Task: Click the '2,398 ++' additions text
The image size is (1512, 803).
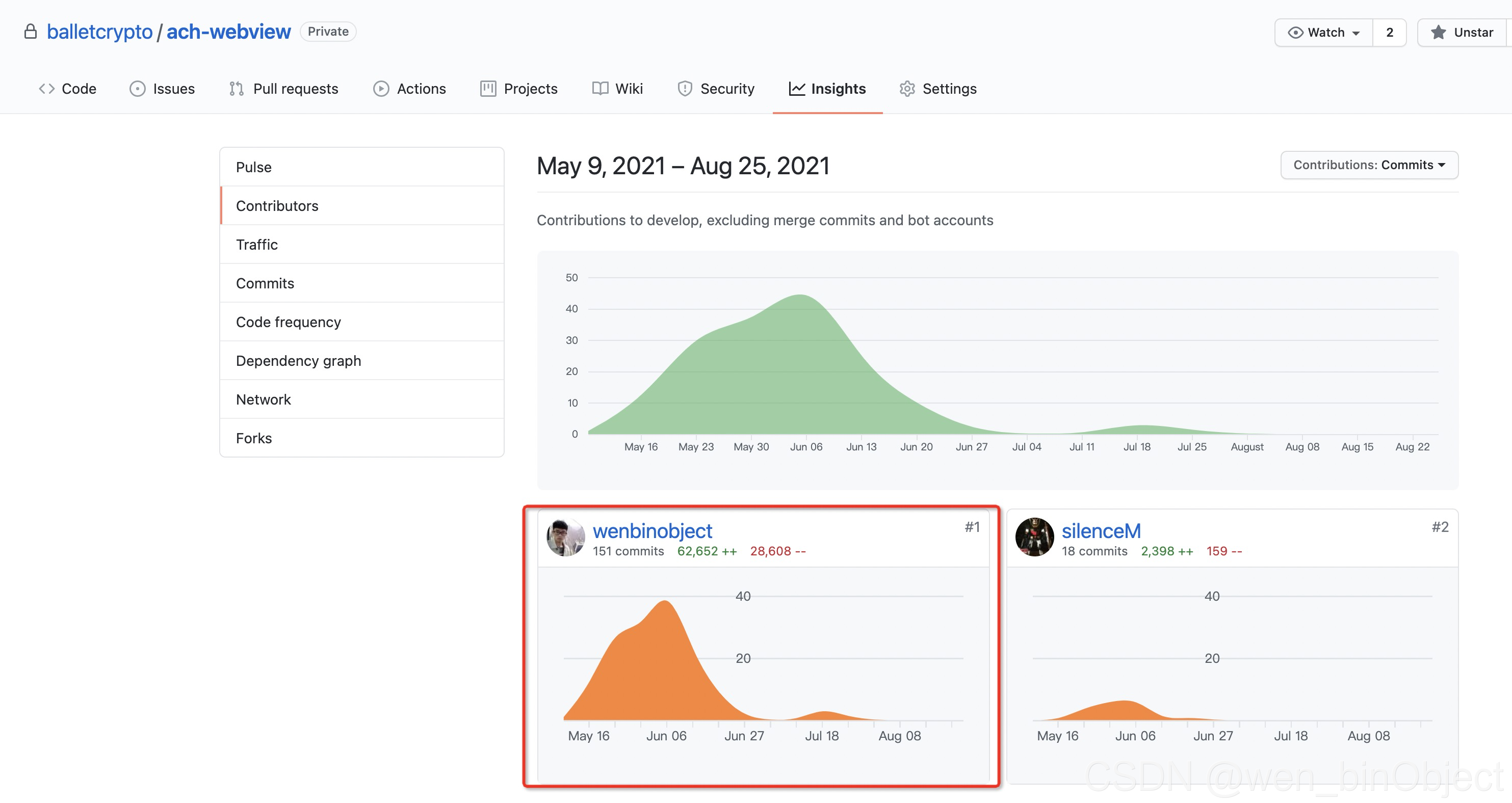Action: (1167, 551)
